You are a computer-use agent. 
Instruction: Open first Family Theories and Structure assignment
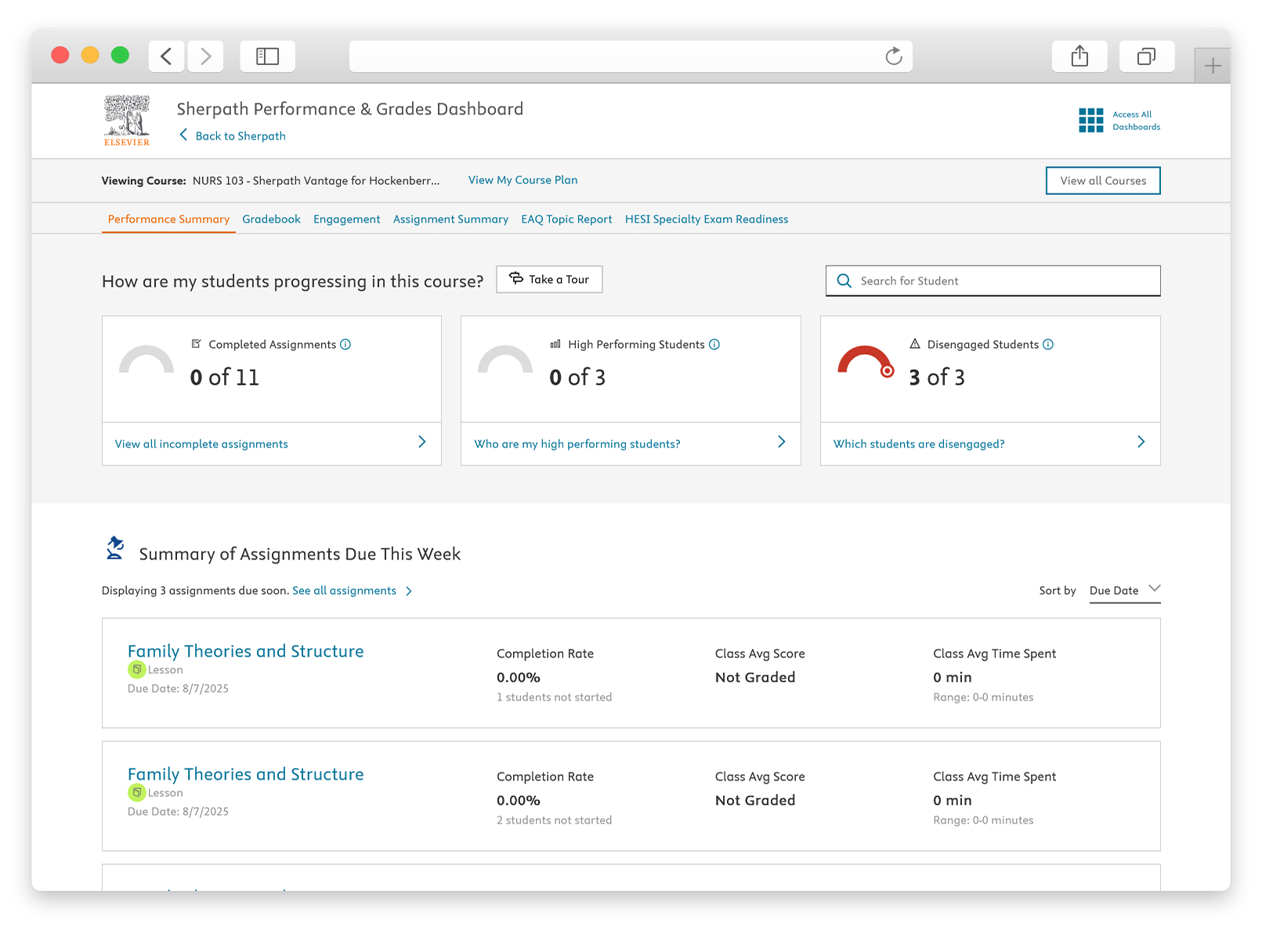[245, 652]
